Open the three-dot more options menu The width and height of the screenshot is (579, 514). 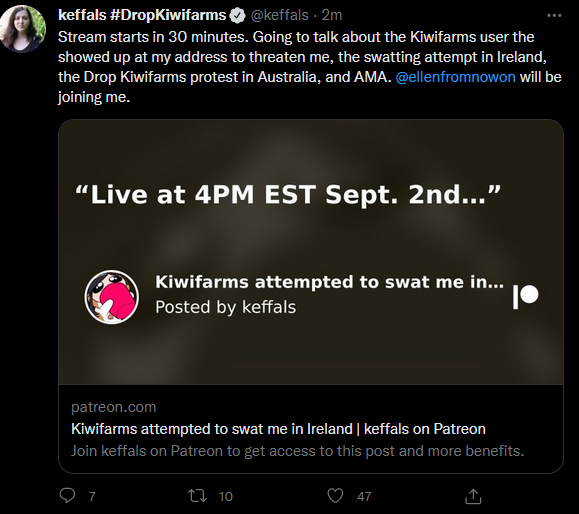pyautogui.click(x=554, y=16)
